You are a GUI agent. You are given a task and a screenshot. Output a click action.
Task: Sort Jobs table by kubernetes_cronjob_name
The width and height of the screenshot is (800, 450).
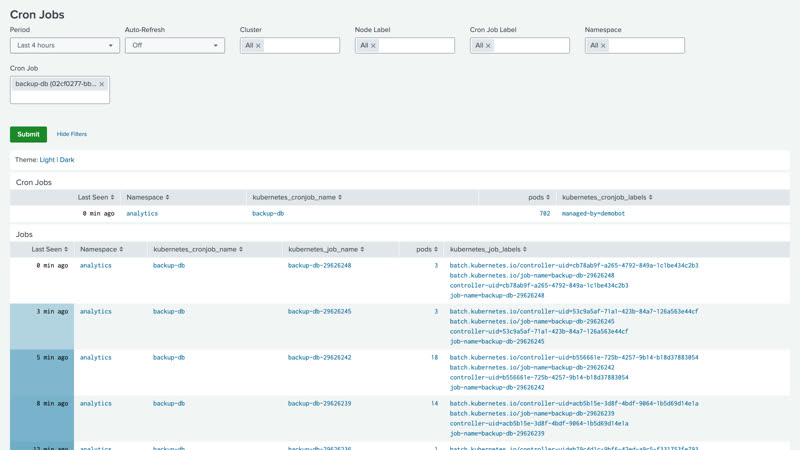198,249
